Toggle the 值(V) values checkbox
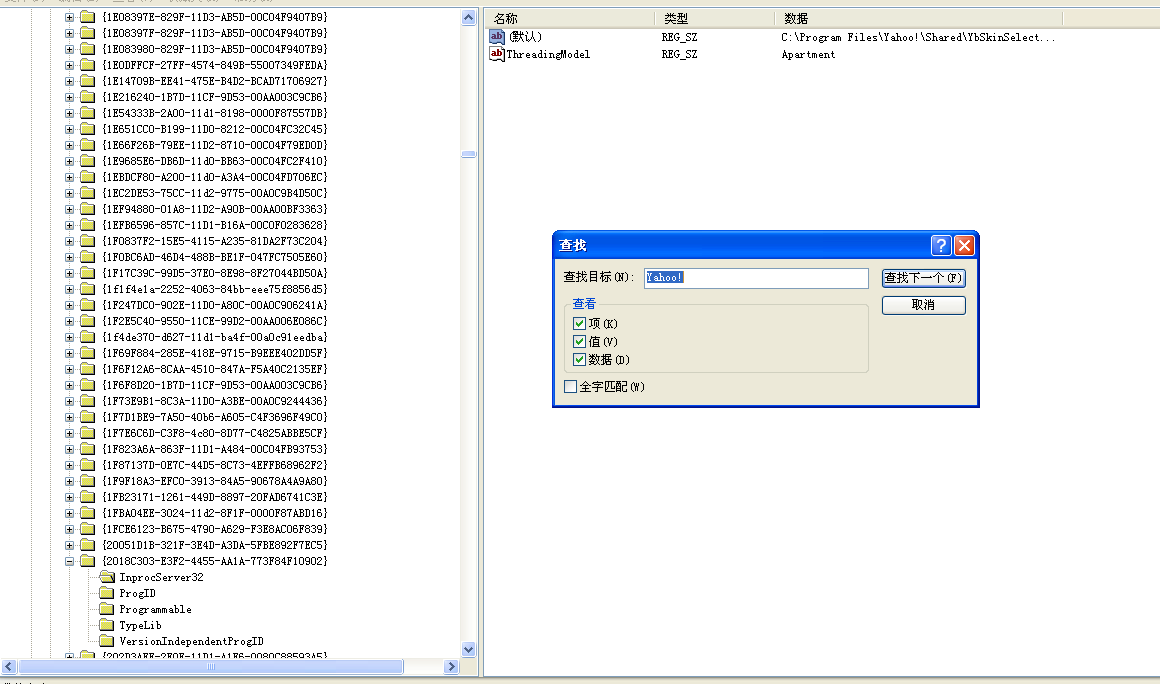 pos(579,342)
